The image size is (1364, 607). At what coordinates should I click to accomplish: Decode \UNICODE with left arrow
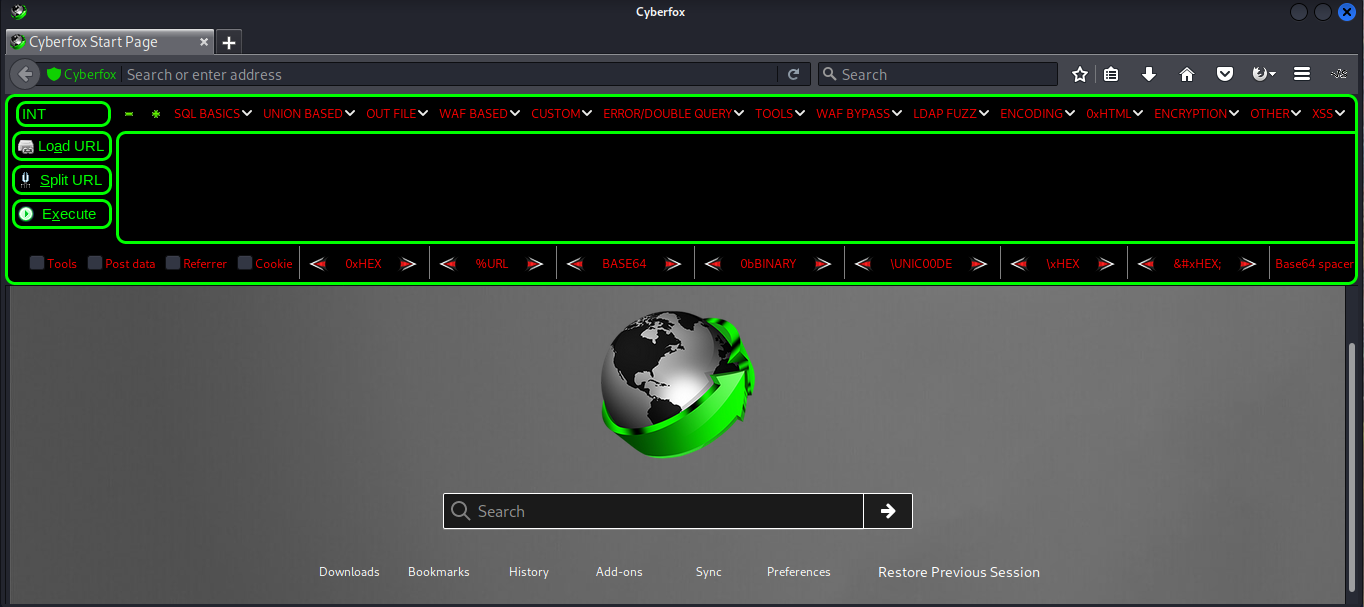click(863, 264)
